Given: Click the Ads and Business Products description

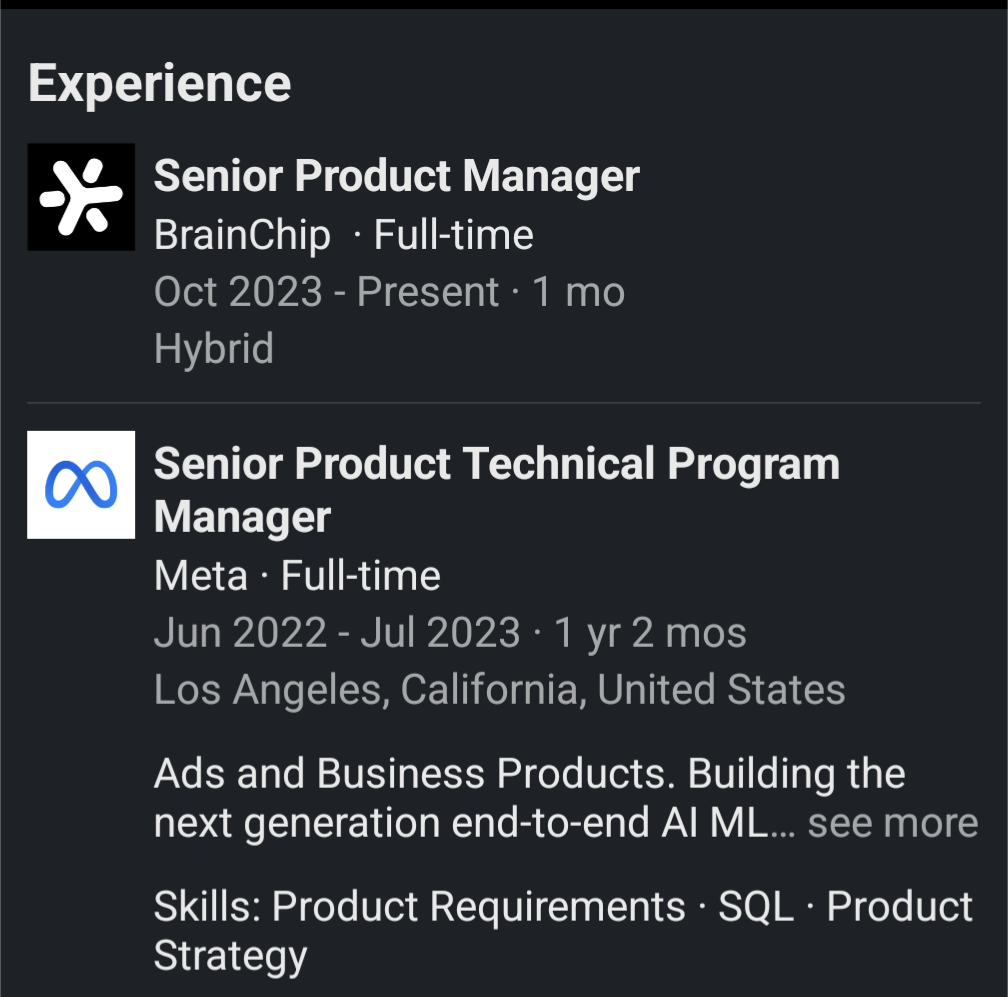Looking at the screenshot, I should (x=530, y=798).
